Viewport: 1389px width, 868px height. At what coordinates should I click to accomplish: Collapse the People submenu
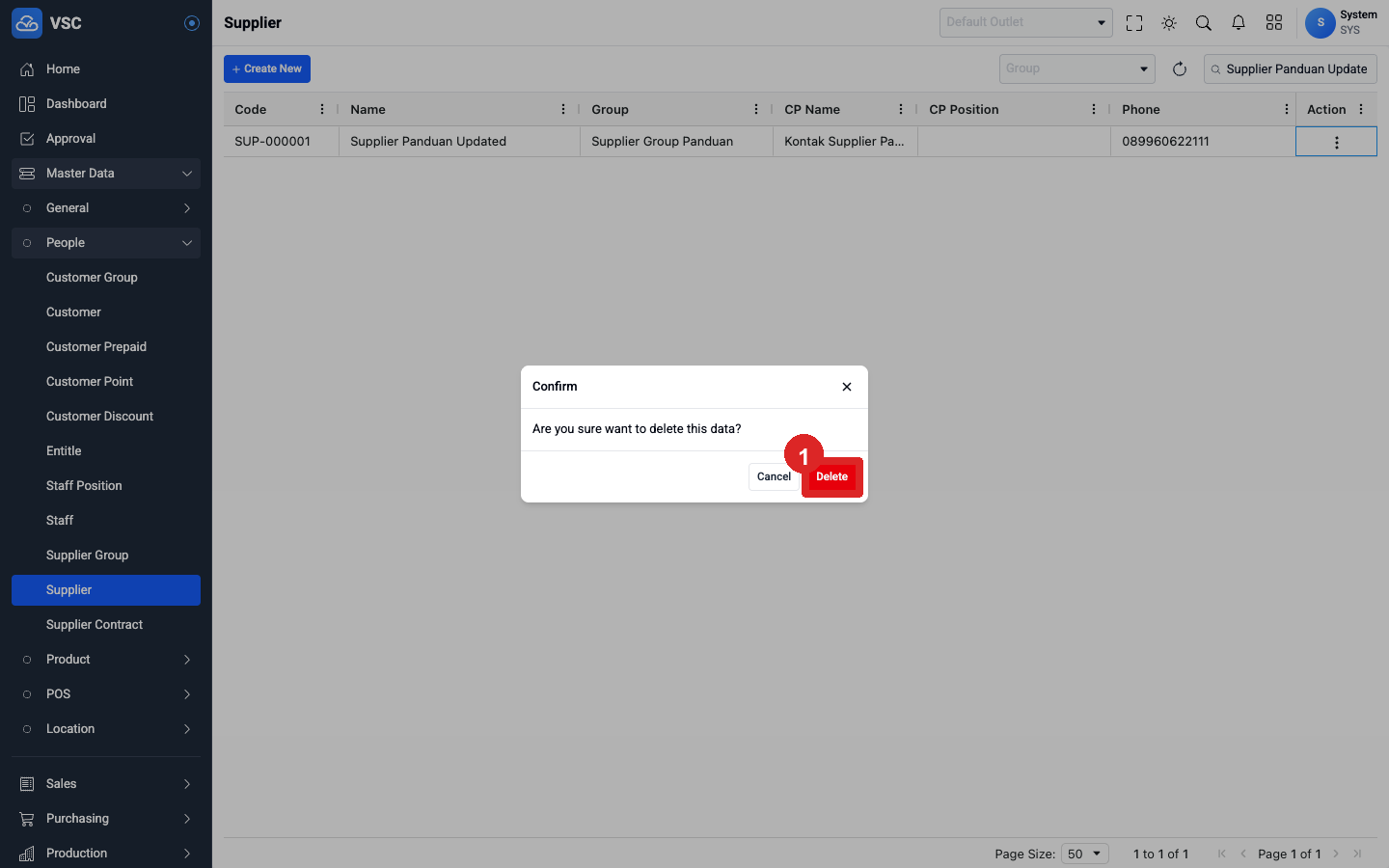pos(106,243)
